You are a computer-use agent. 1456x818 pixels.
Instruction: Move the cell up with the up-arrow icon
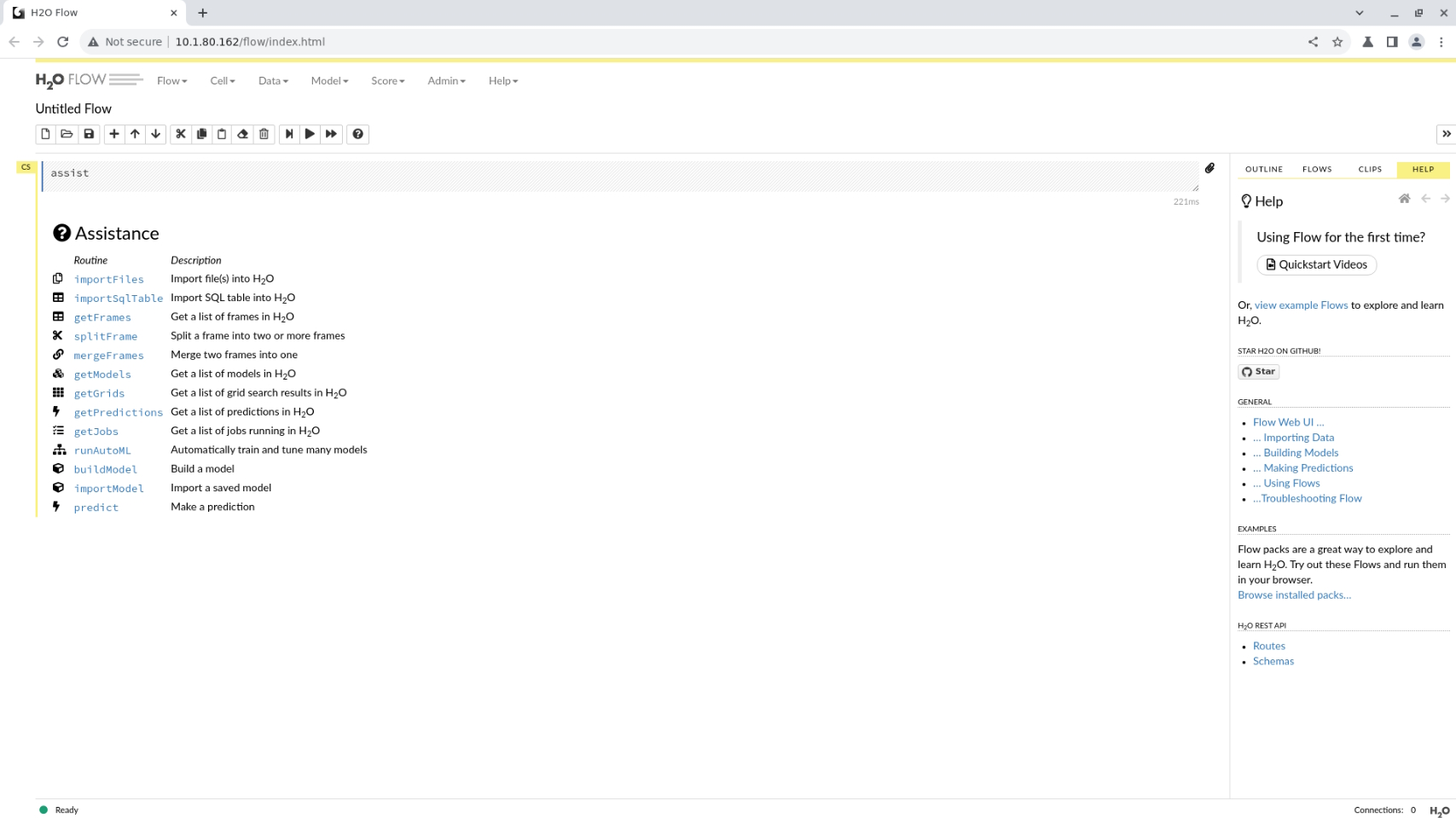pyautogui.click(x=134, y=134)
